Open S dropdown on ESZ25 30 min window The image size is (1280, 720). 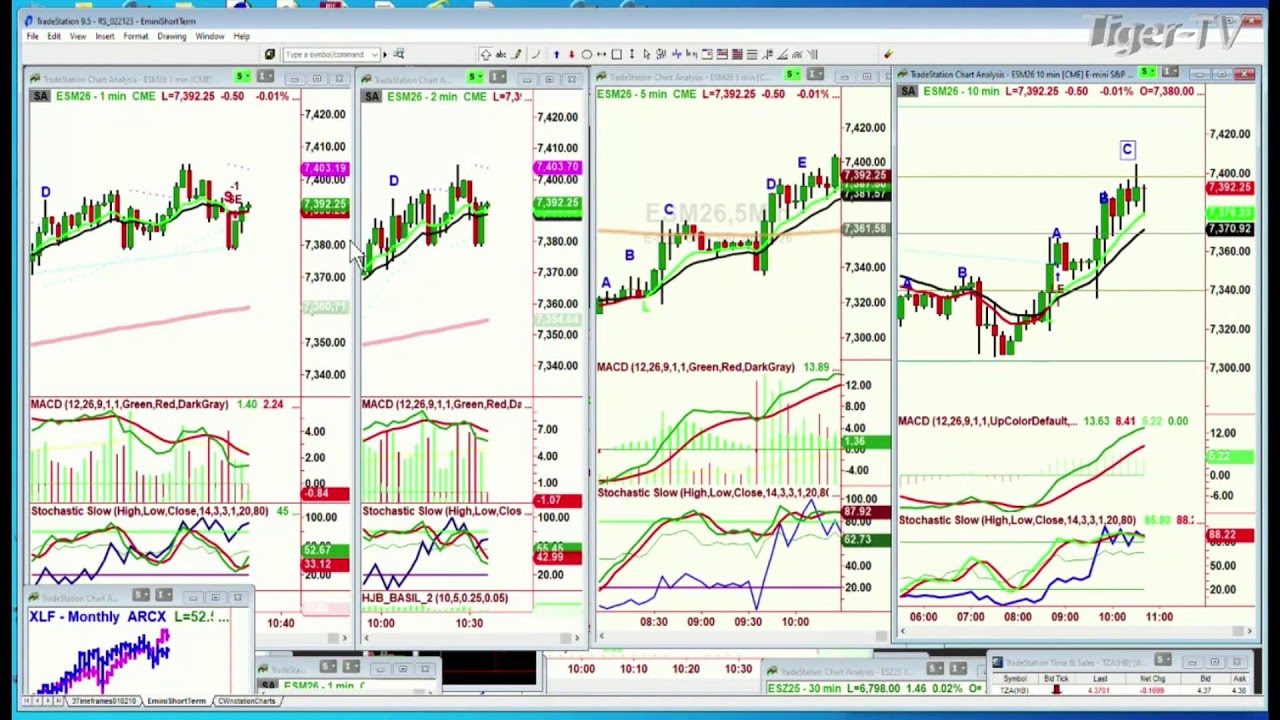[x=935, y=668]
